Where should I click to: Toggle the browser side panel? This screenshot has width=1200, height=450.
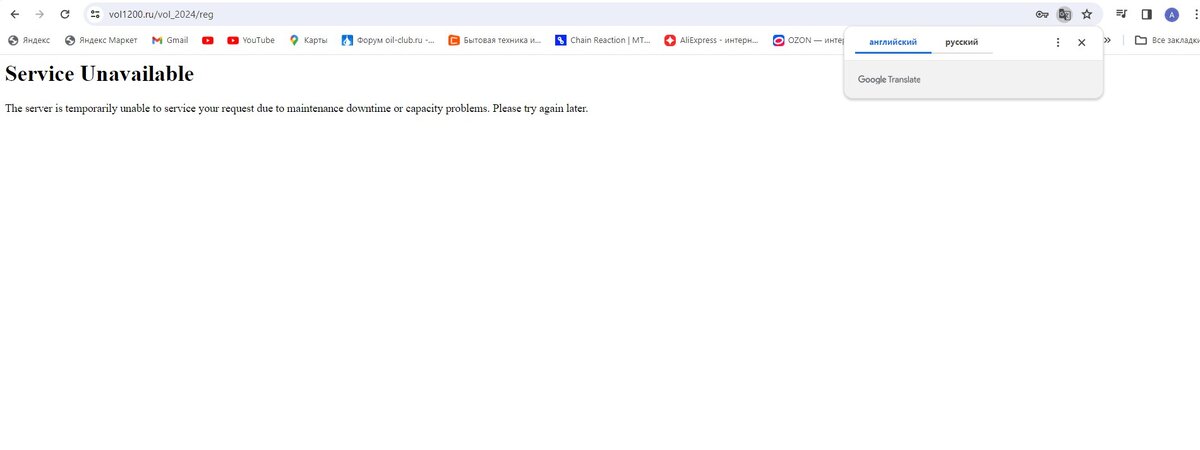pos(1147,14)
